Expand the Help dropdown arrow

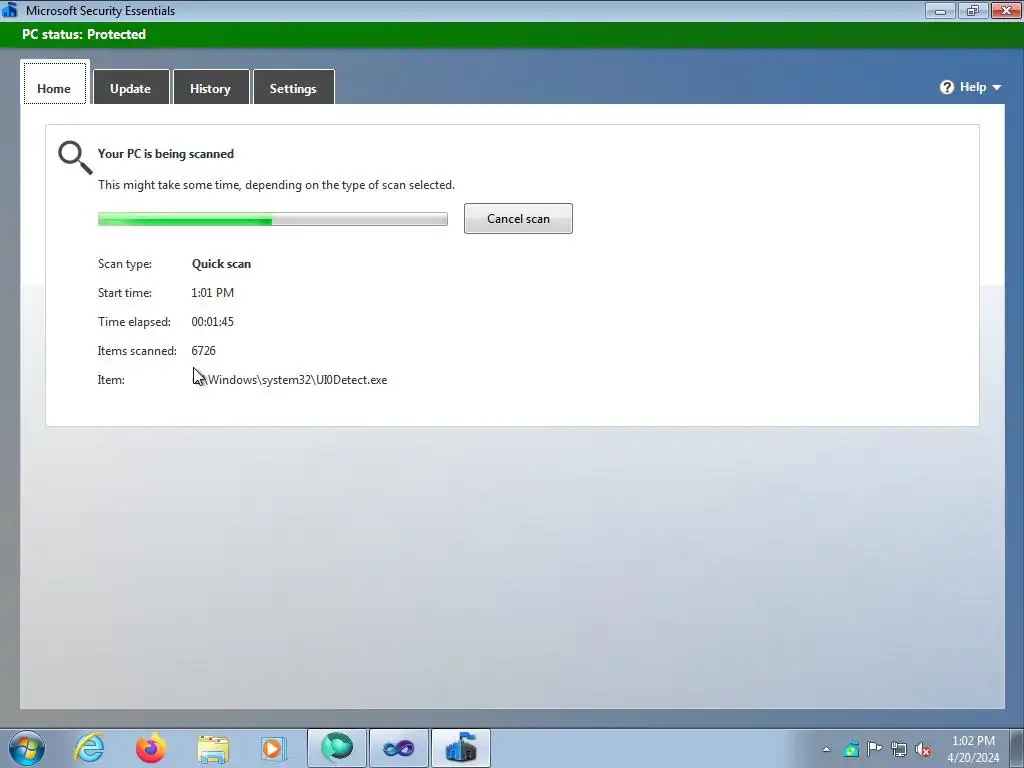click(997, 88)
